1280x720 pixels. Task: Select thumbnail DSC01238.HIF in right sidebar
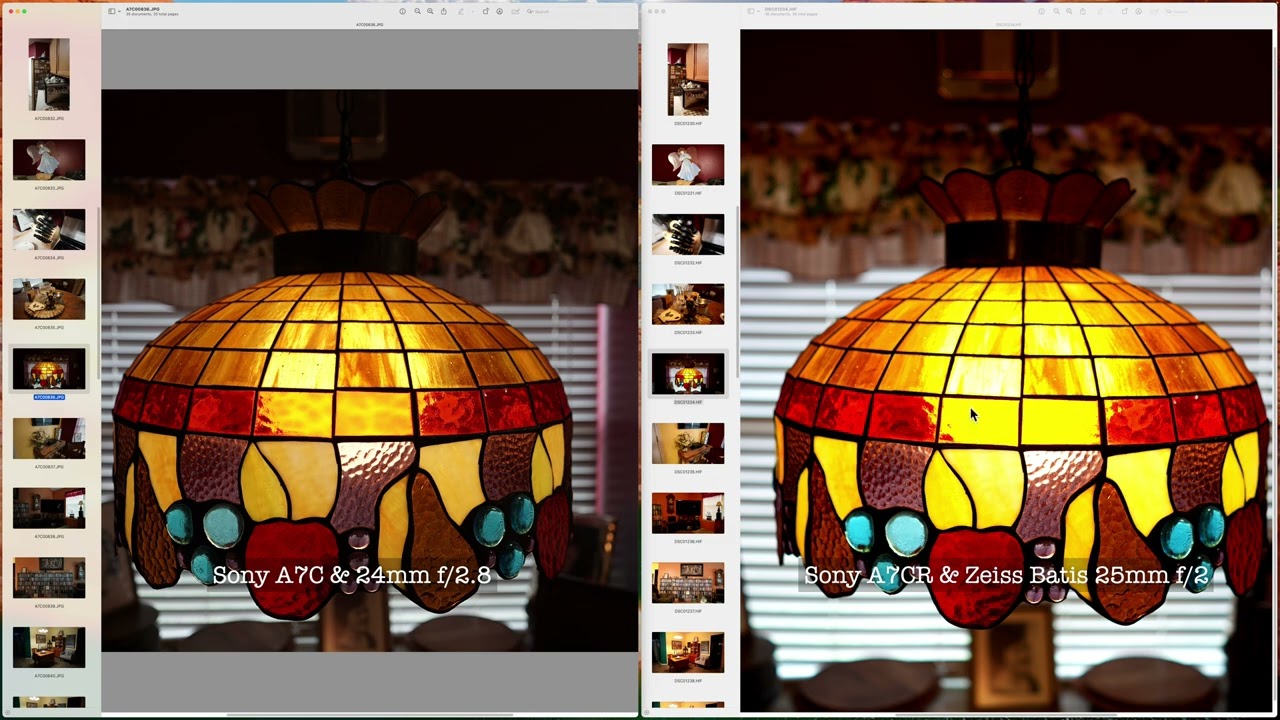(688, 653)
